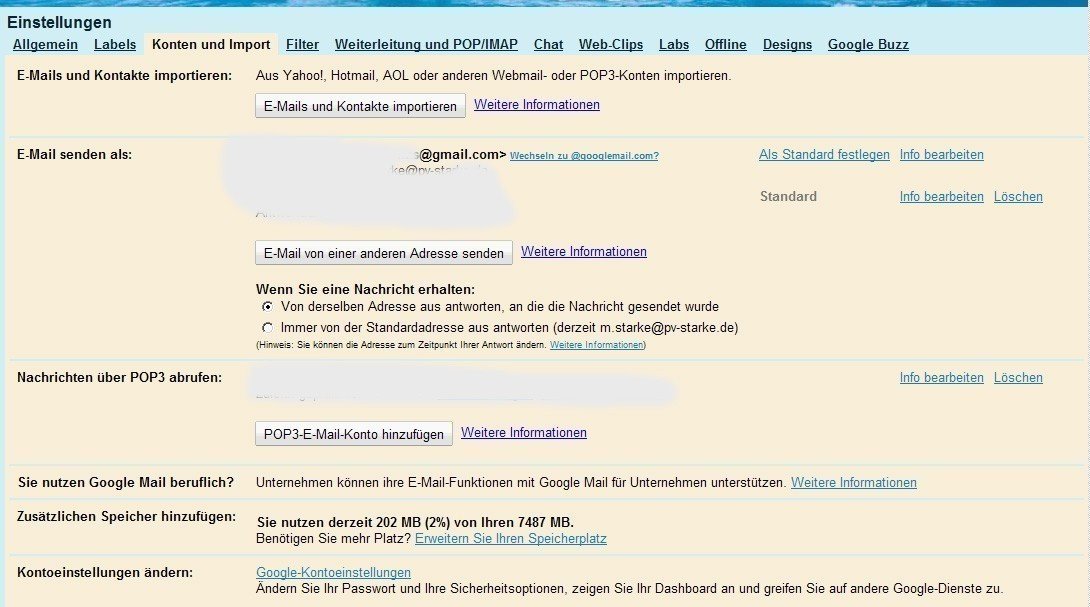Click E-Mails und Kontakte importieren button
1090x607 pixels.
(x=360, y=106)
